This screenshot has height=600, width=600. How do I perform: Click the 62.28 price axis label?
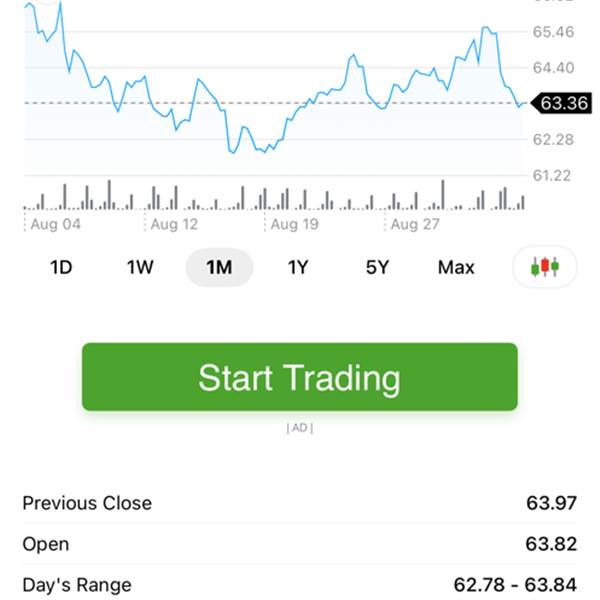tap(553, 140)
